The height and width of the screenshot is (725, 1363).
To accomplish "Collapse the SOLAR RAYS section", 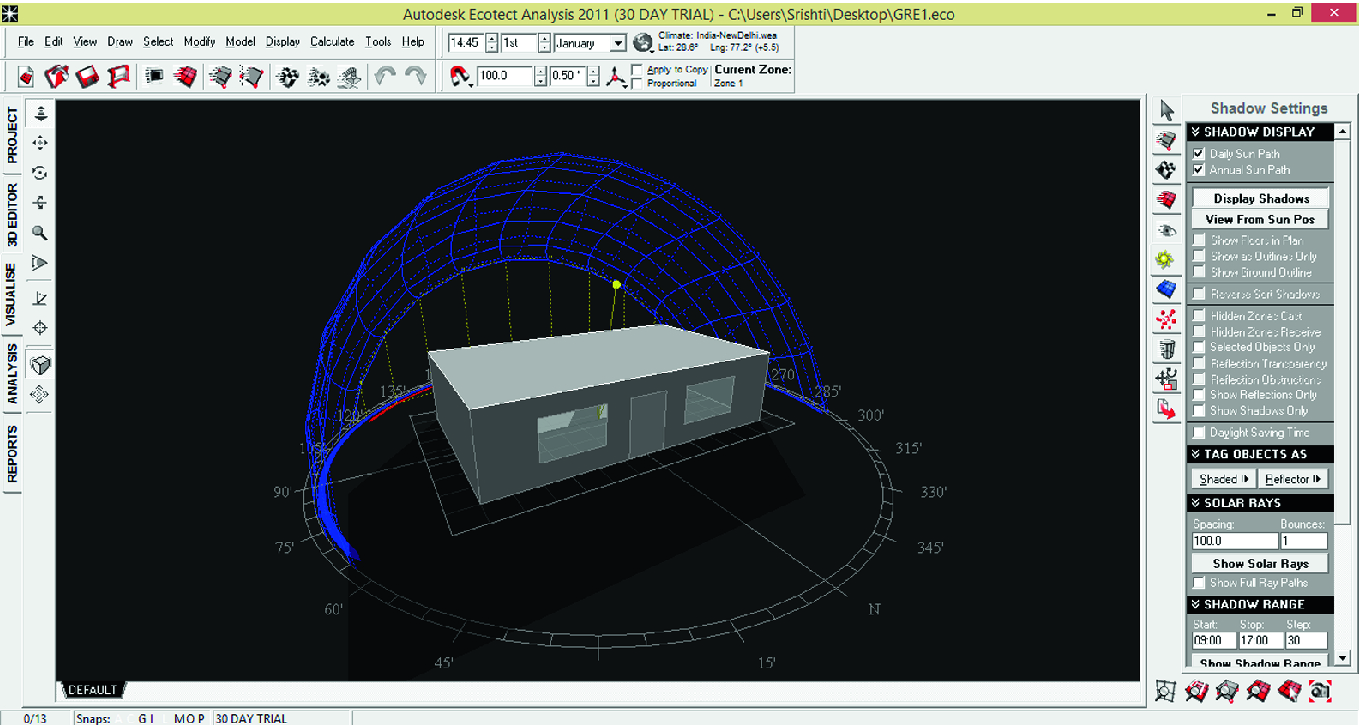I will coord(1259,503).
